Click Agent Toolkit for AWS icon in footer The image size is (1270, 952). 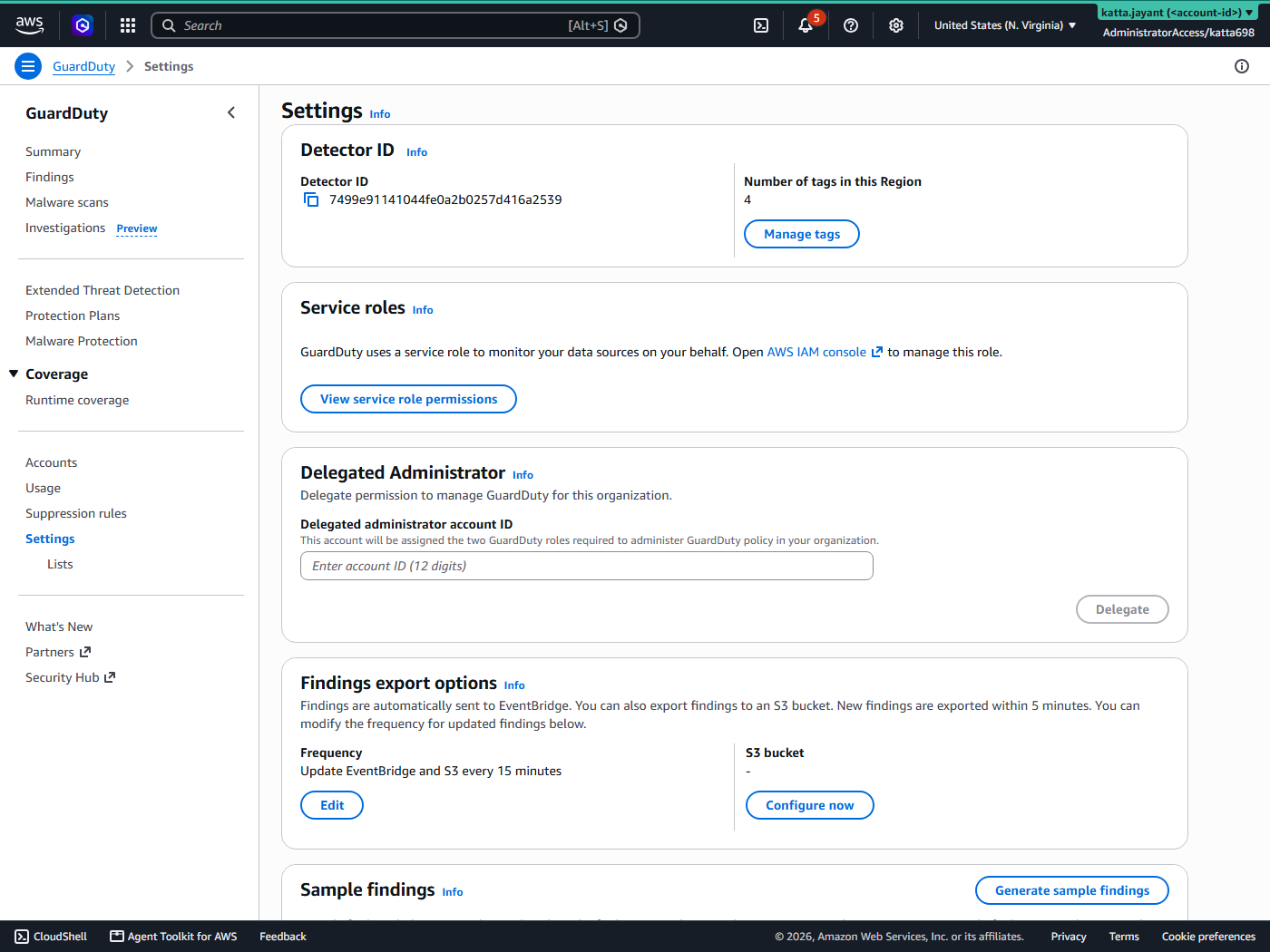pos(117,937)
